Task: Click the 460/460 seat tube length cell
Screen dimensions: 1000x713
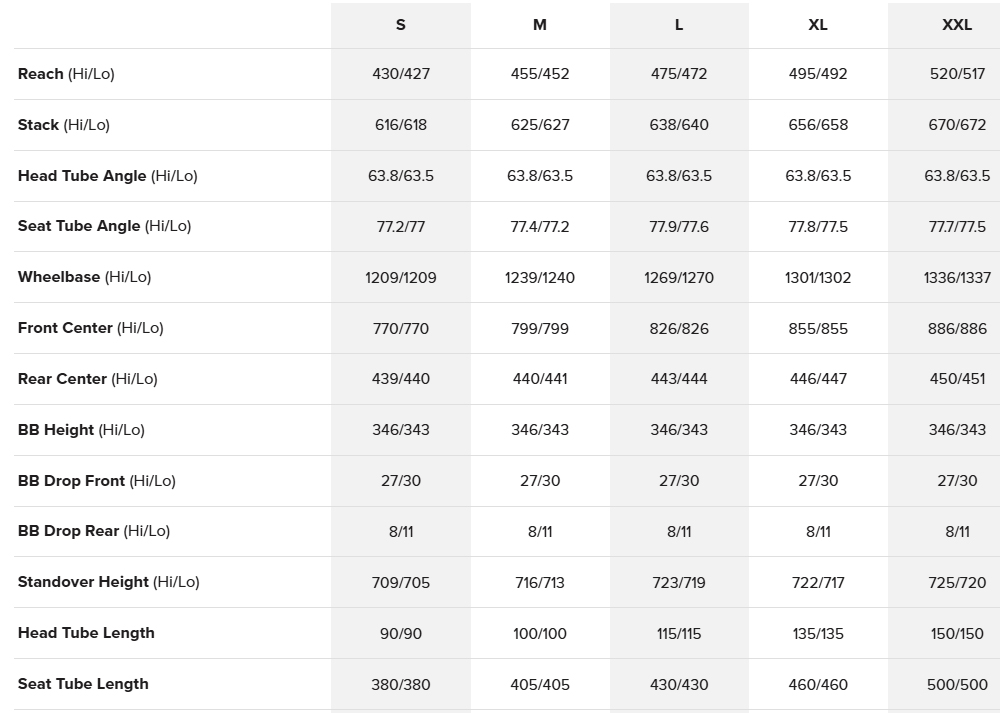Action: [818, 685]
